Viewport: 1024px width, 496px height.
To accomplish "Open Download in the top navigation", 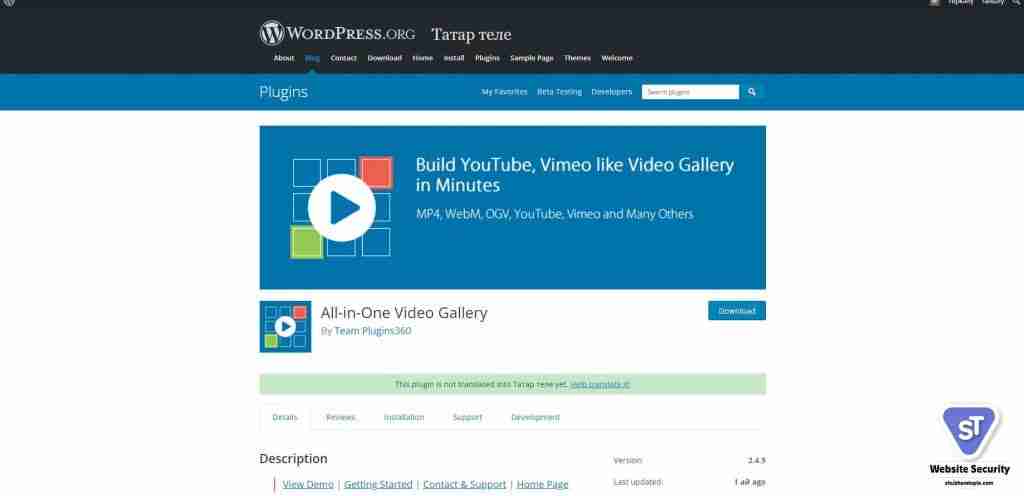I will coord(385,58).
